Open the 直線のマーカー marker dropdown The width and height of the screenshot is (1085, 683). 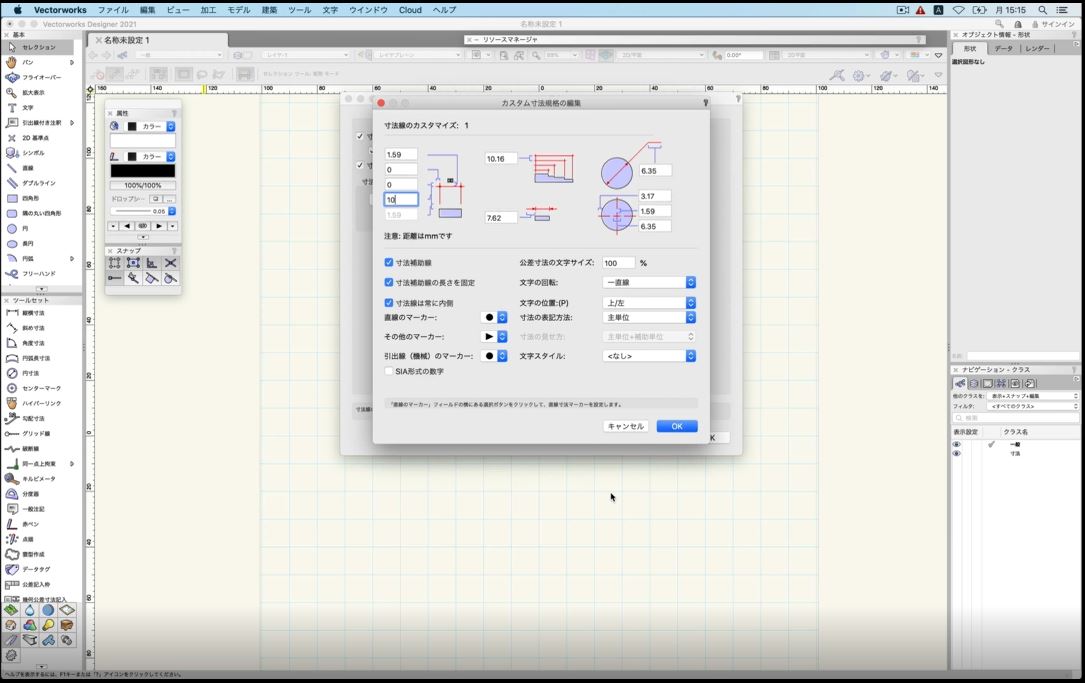click(494, 318)
